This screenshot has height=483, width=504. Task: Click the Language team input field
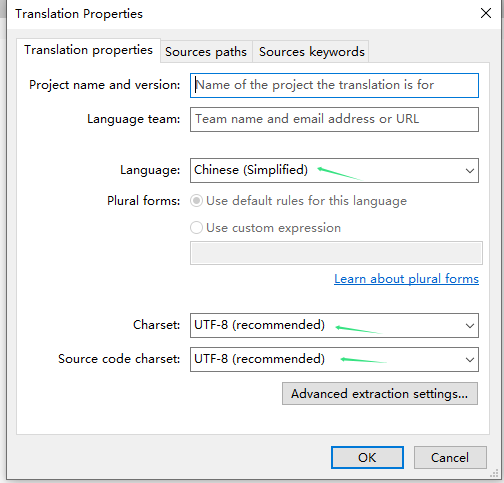334,119
